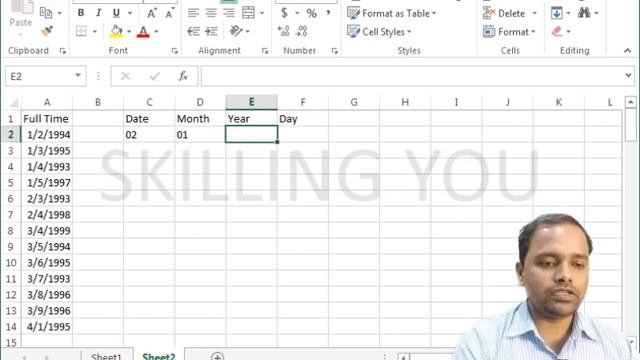Viewport: 640px width, 360px height.
Task: Click the Copy icon
Action: (x=46, y=13)
